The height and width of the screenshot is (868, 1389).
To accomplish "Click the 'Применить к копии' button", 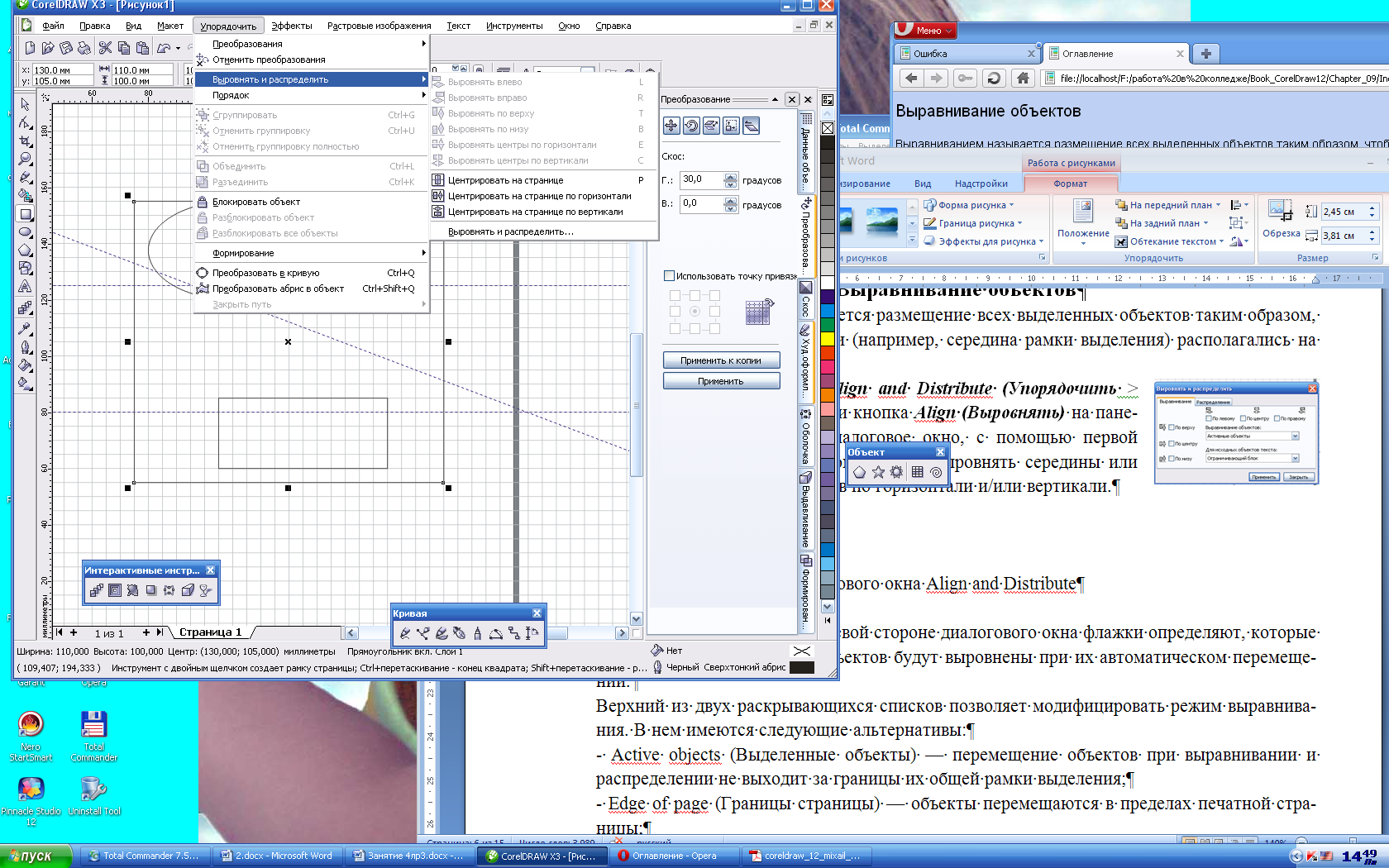I will click(x=721, y=360).
